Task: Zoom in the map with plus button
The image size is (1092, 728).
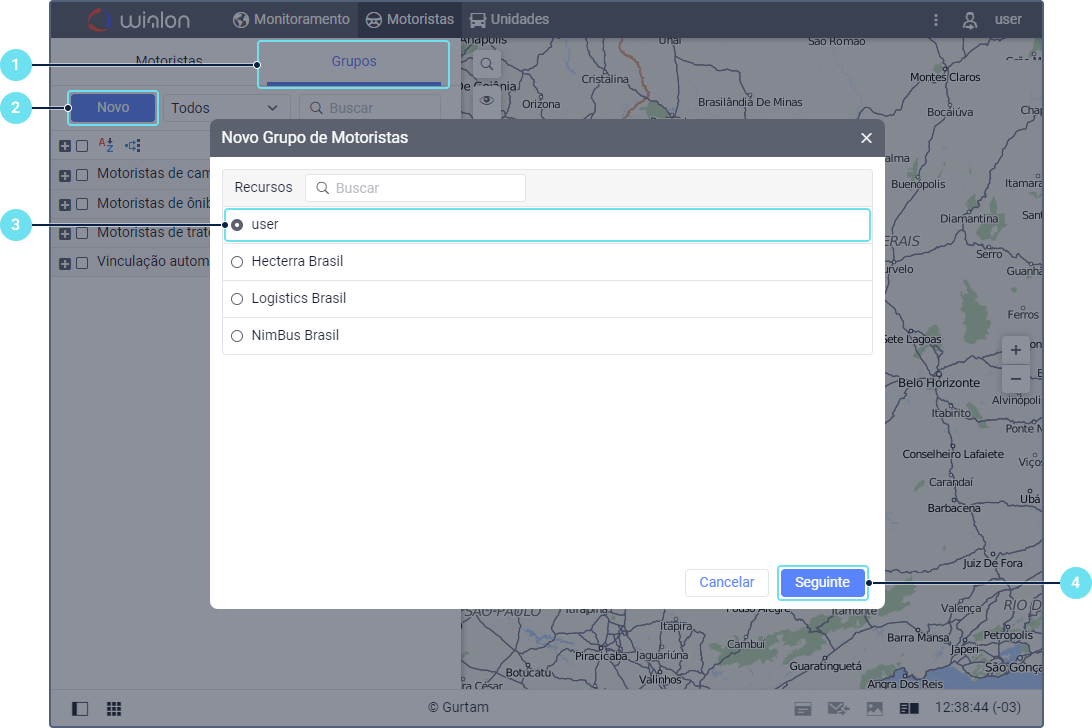Action: pos(1016,350)
